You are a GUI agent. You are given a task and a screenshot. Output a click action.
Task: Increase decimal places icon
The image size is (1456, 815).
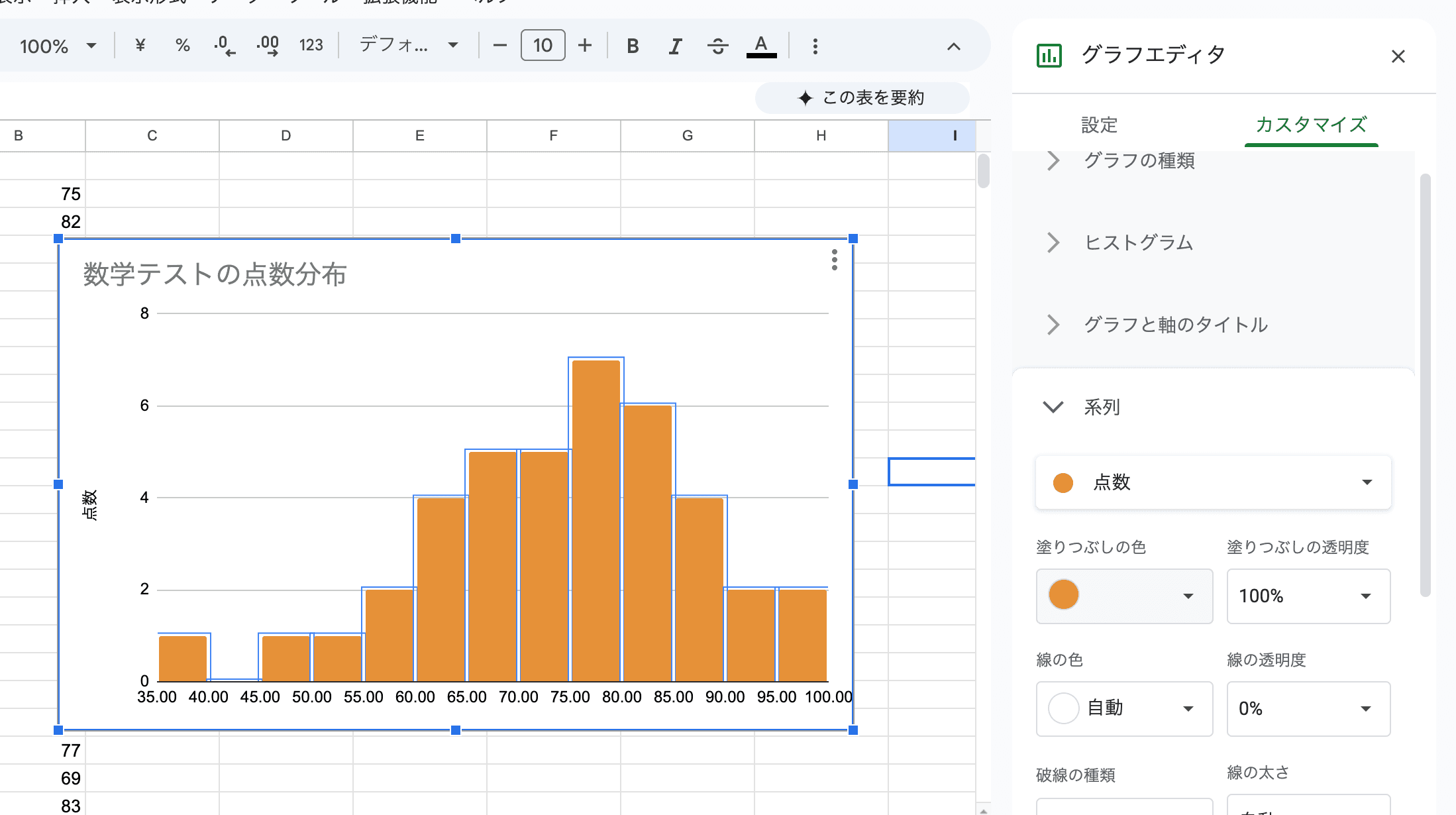[x=268, y=45]
